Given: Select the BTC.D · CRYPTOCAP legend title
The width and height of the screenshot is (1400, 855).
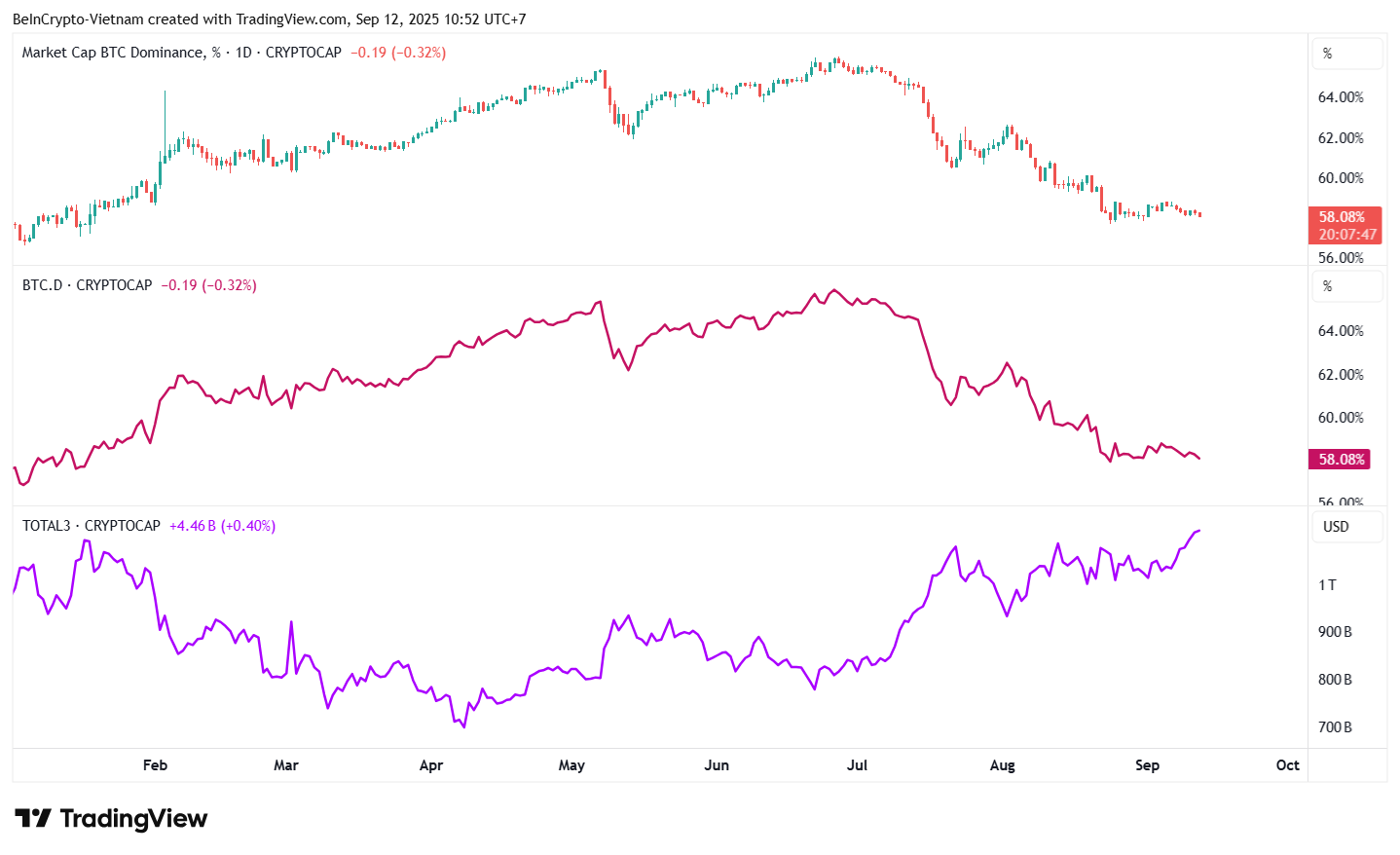Looking at the screenshot, I should point(88,285).
